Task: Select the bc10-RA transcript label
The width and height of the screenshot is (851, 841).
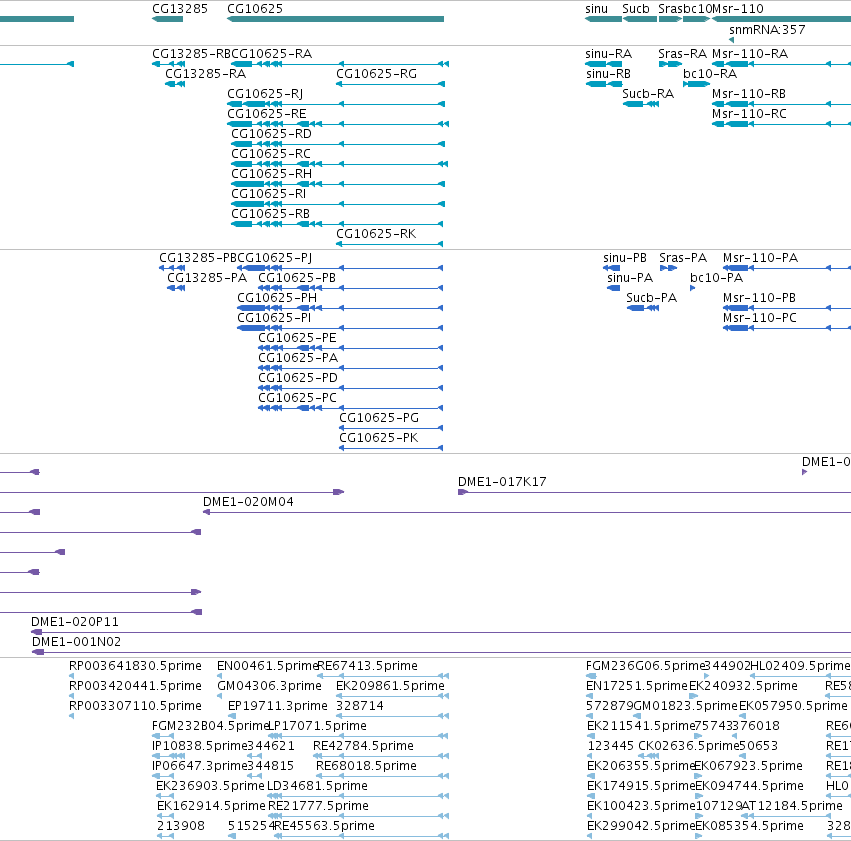Action: (x=710, y=74)
